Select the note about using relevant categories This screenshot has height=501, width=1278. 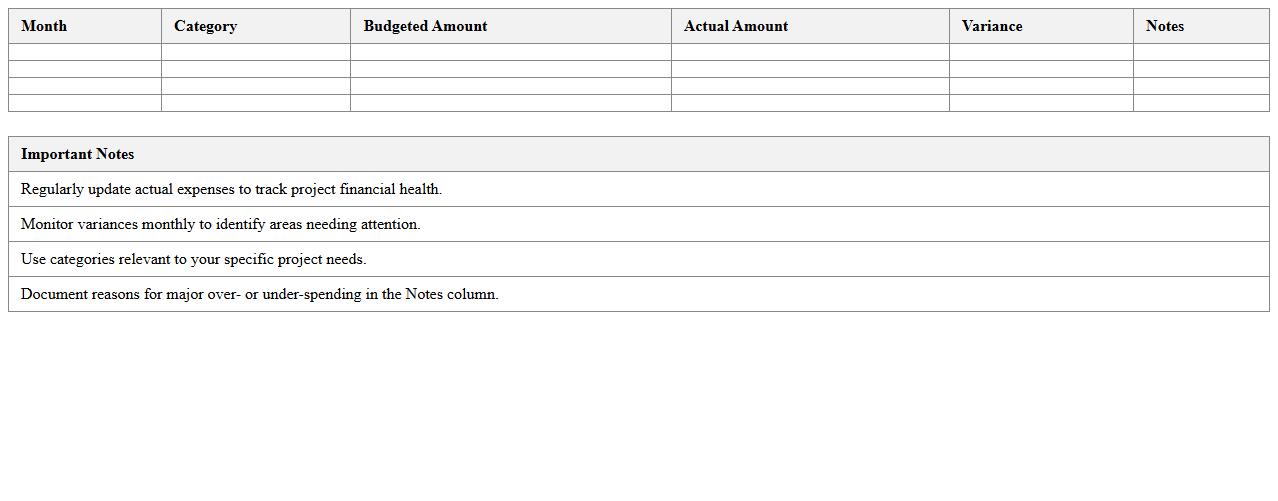point(193,259)
